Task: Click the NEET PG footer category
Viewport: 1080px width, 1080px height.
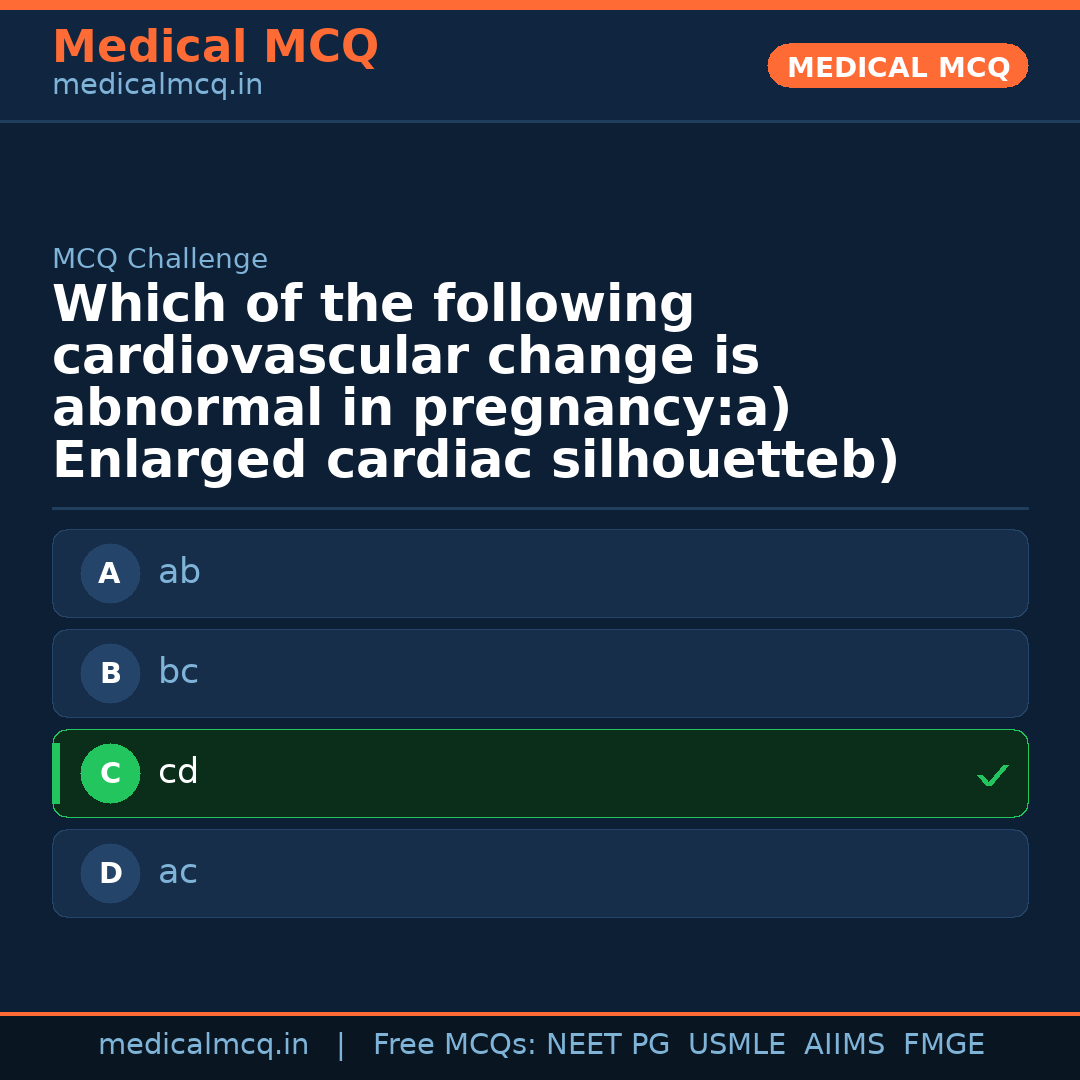Action: pyautogui.click(x=607, y=1043)
